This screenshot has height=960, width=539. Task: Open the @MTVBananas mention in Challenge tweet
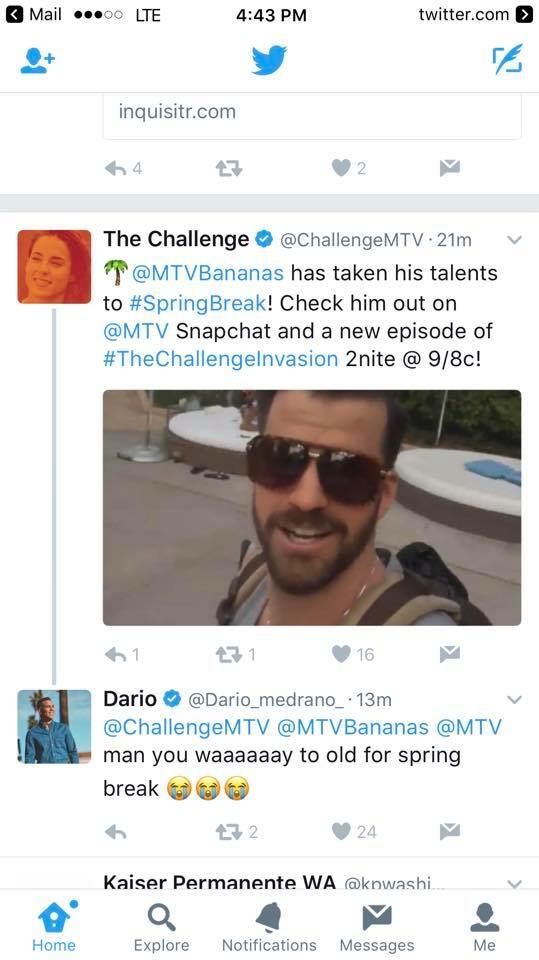[208, 272]
